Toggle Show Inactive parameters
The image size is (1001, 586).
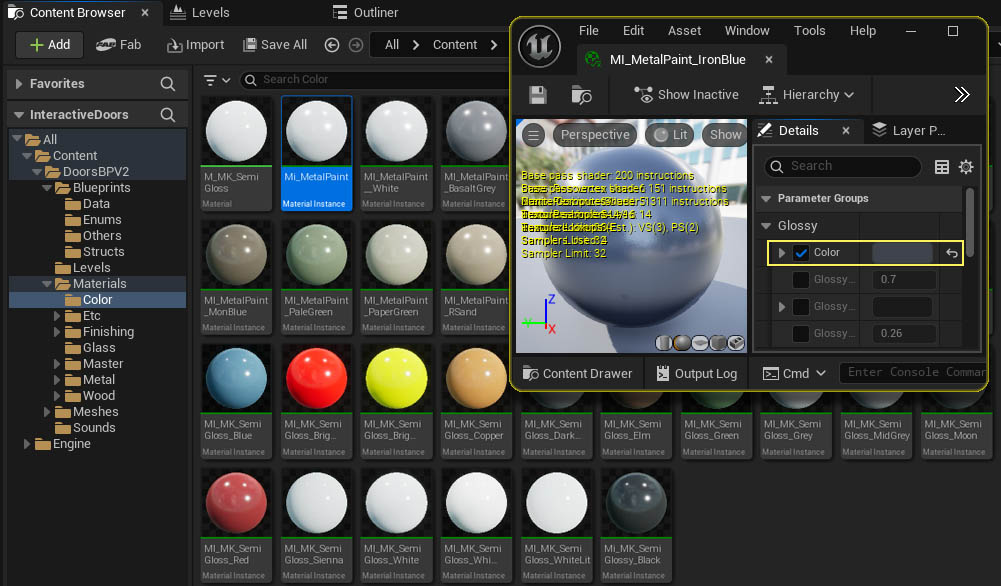tap(686, 94)
